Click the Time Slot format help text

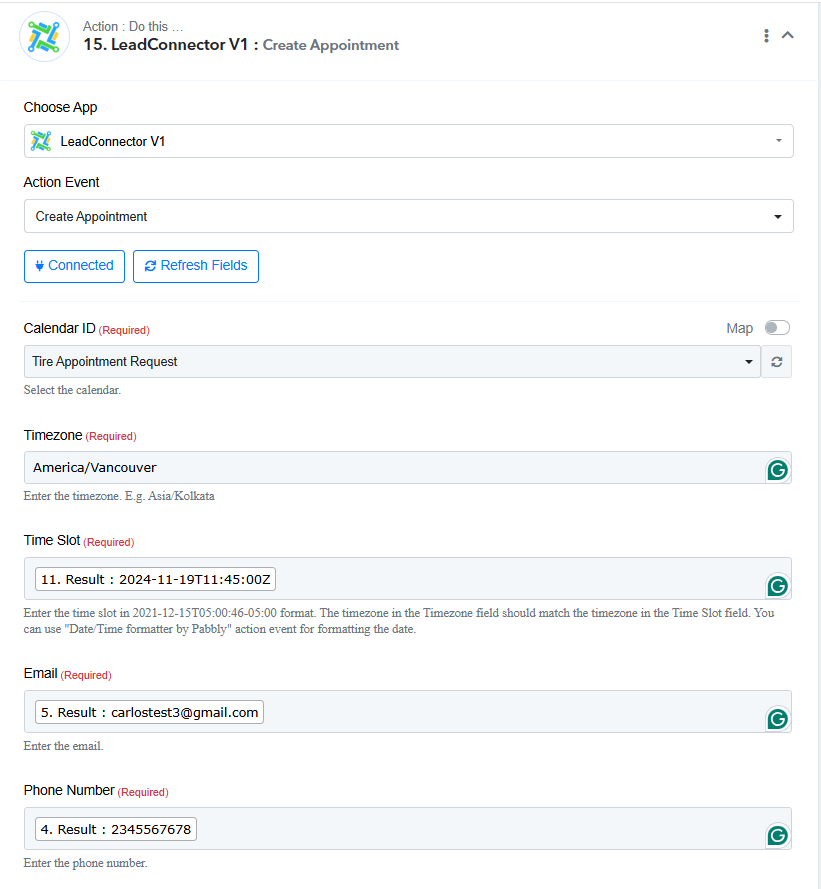pos(399,621)
